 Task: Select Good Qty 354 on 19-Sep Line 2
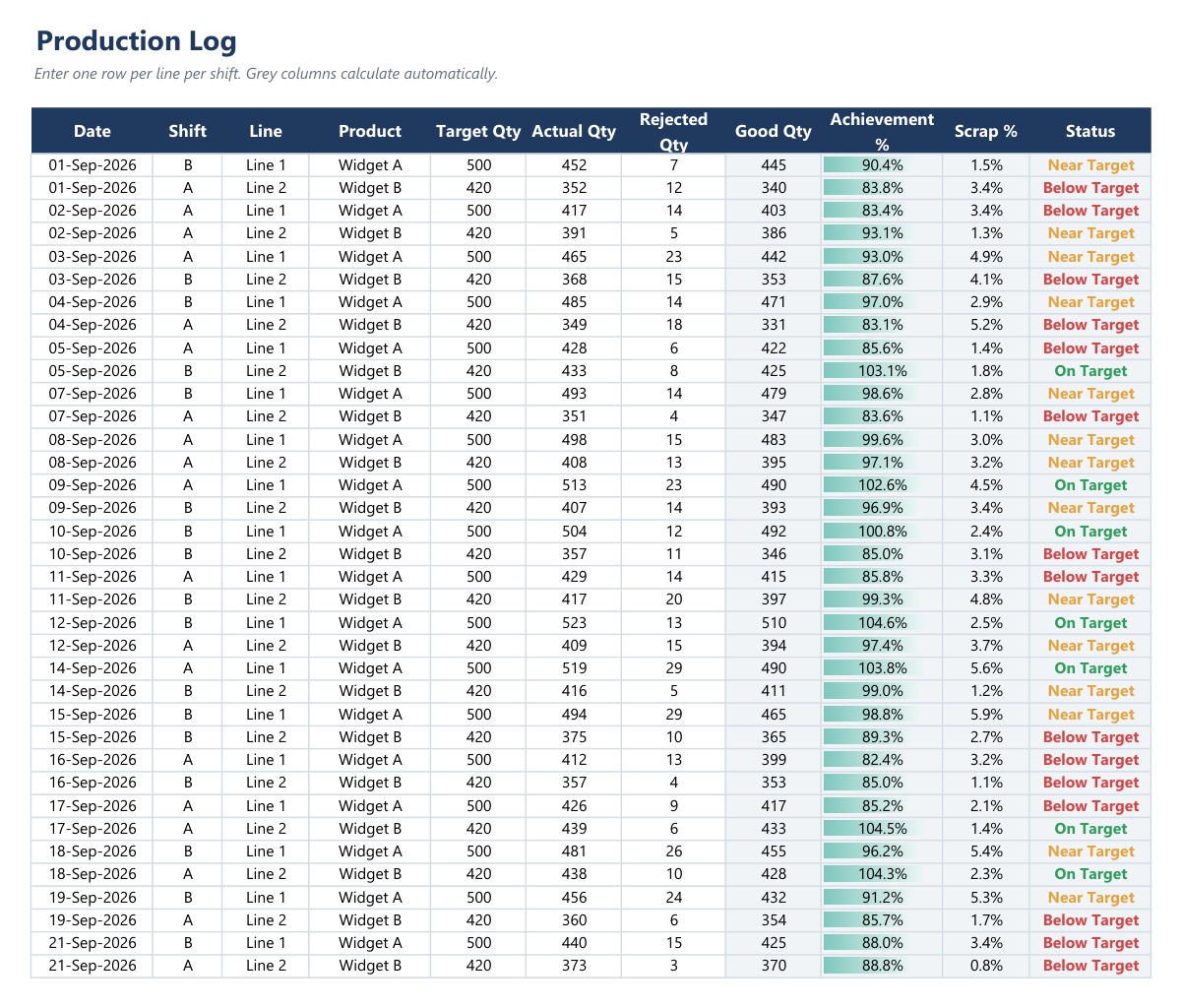774,920
